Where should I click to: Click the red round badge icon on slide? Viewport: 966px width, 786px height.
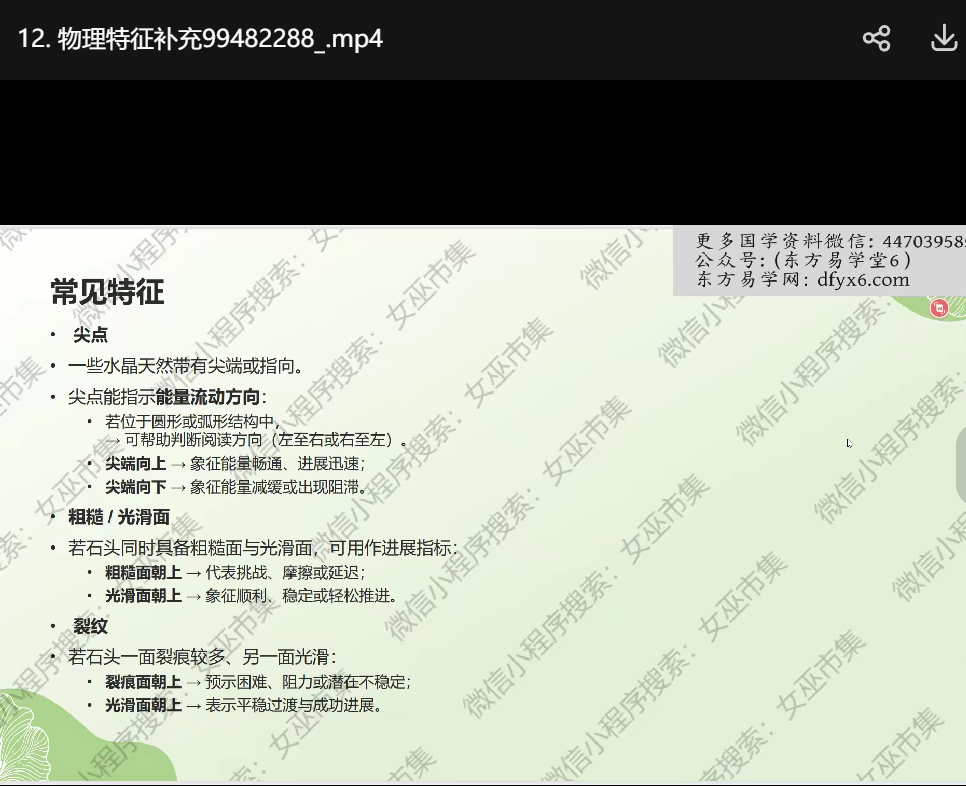[939, 308]
